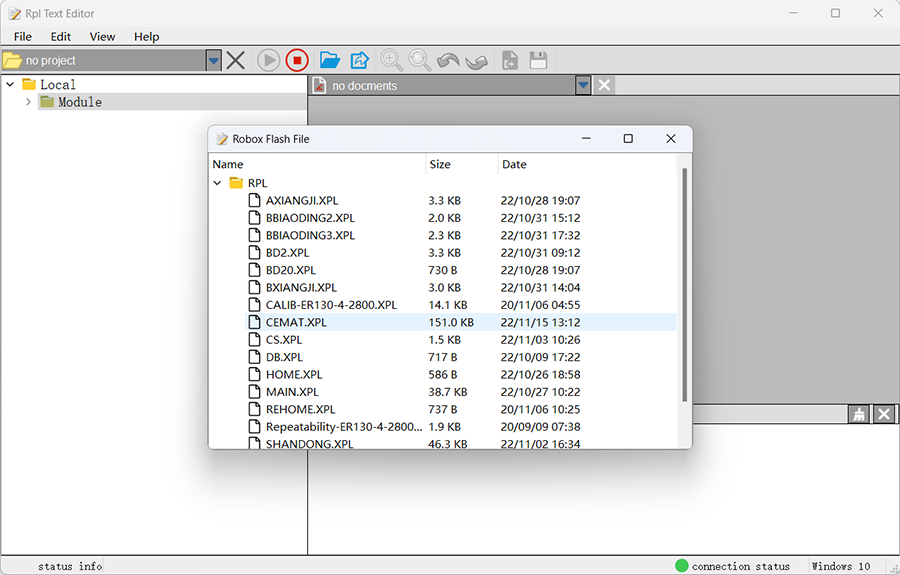Collapse the RPL folder in file list
The image size is (900, 575).
pyautogui.click(x=218, y=183)
